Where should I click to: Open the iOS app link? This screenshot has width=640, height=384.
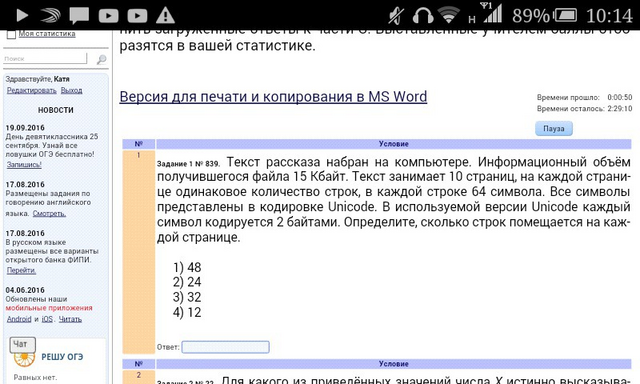click(x=47, y=319)
